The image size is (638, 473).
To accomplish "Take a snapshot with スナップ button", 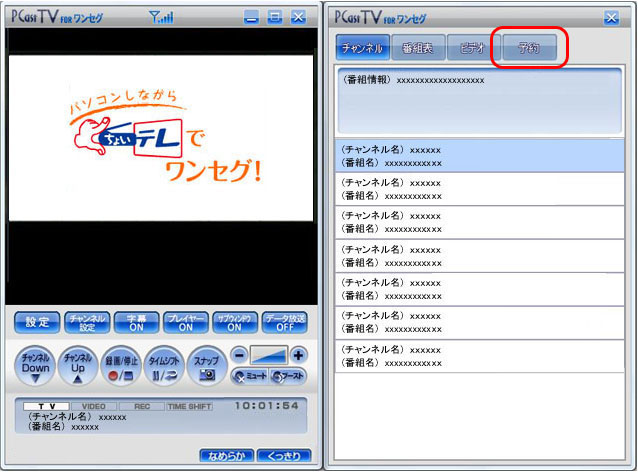I will coord(206,365).
